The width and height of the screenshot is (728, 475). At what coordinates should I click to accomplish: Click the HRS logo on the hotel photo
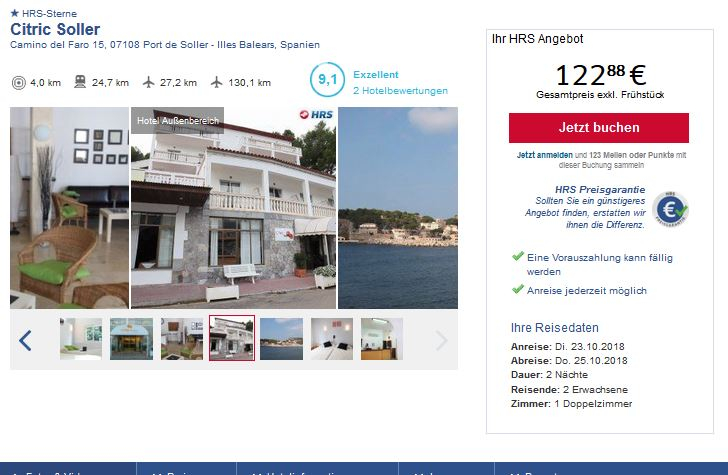pos(316,114)
